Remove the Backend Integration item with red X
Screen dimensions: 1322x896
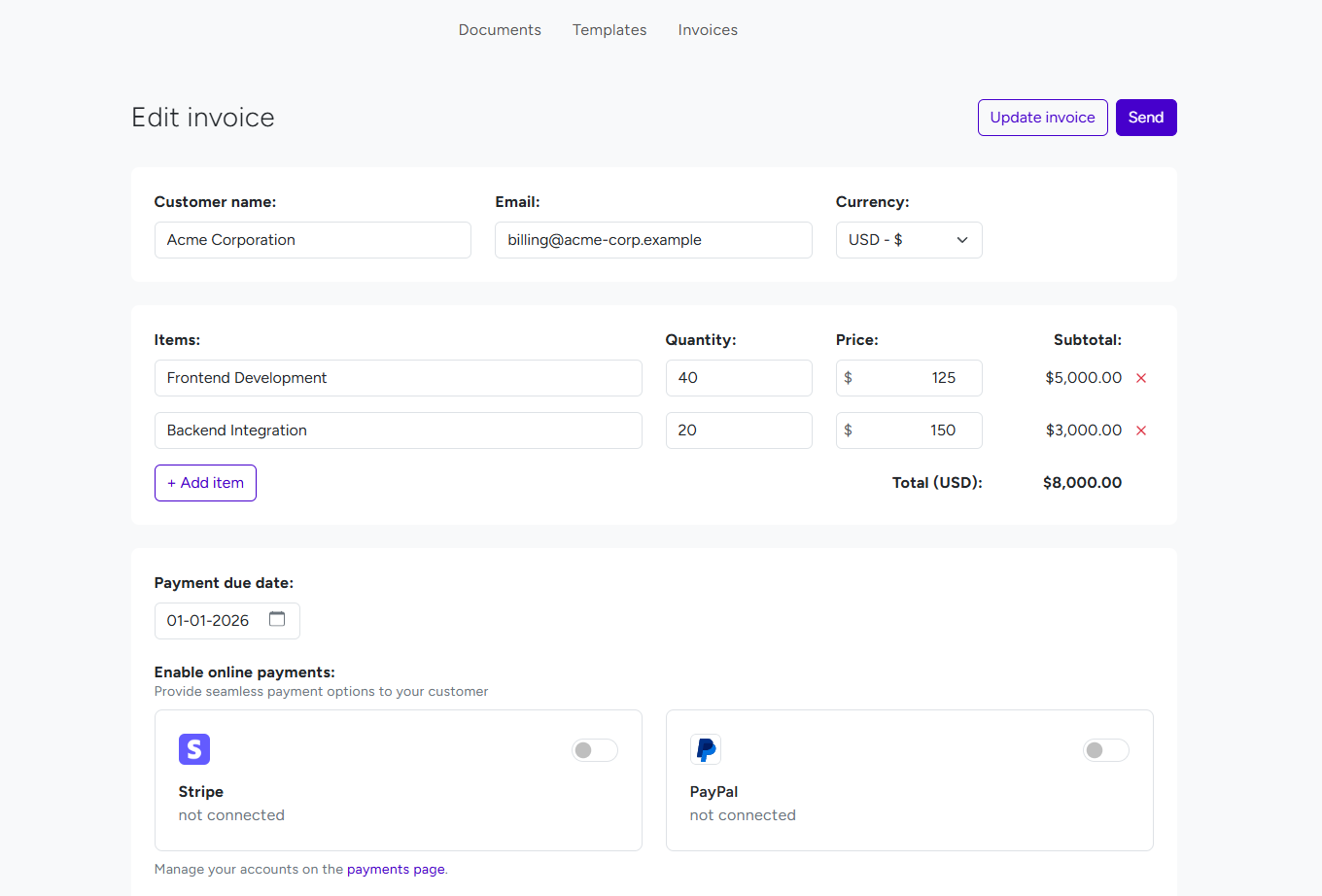point(1140,430)
